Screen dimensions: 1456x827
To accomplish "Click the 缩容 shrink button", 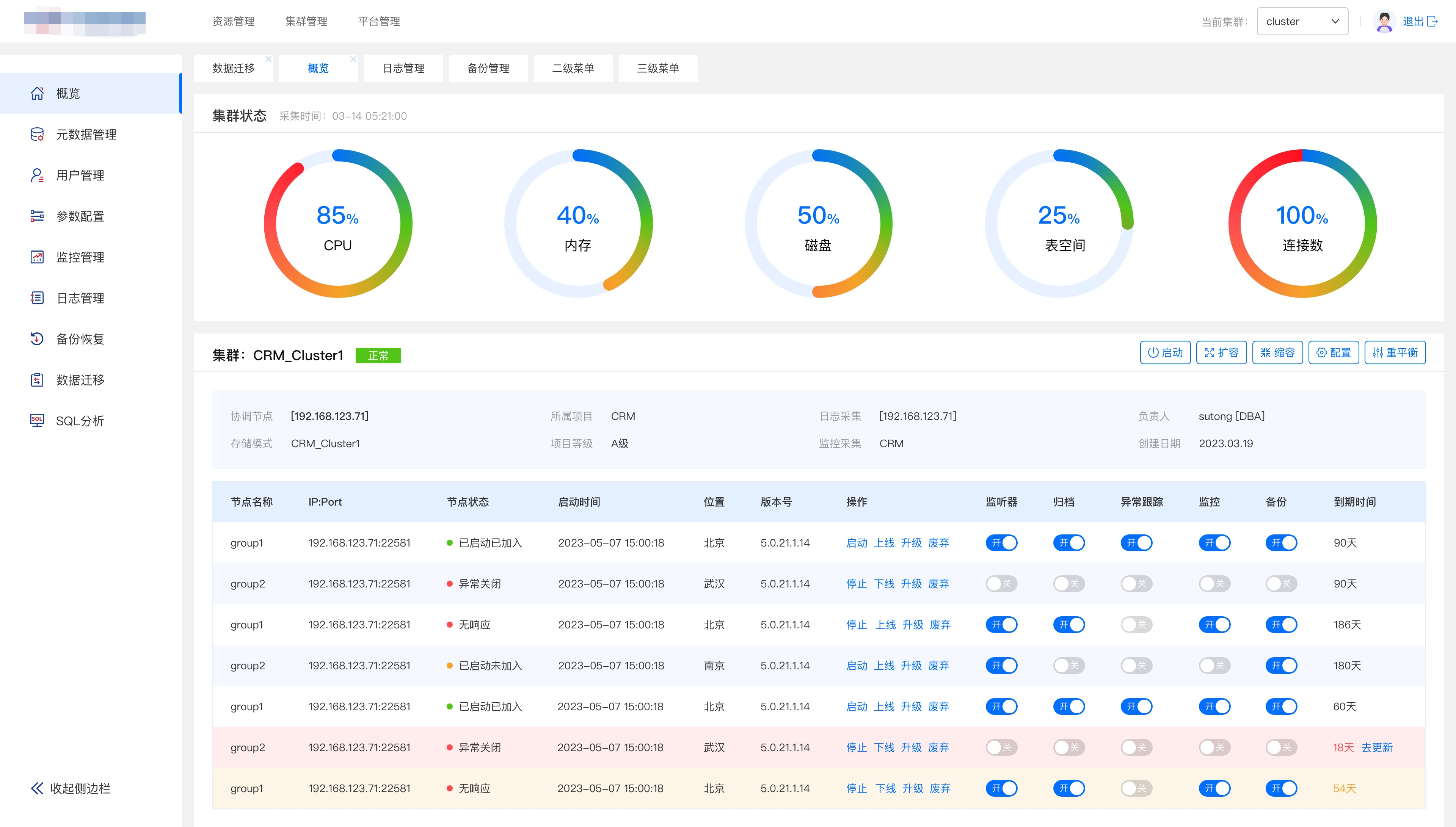I will point(1278,353).
